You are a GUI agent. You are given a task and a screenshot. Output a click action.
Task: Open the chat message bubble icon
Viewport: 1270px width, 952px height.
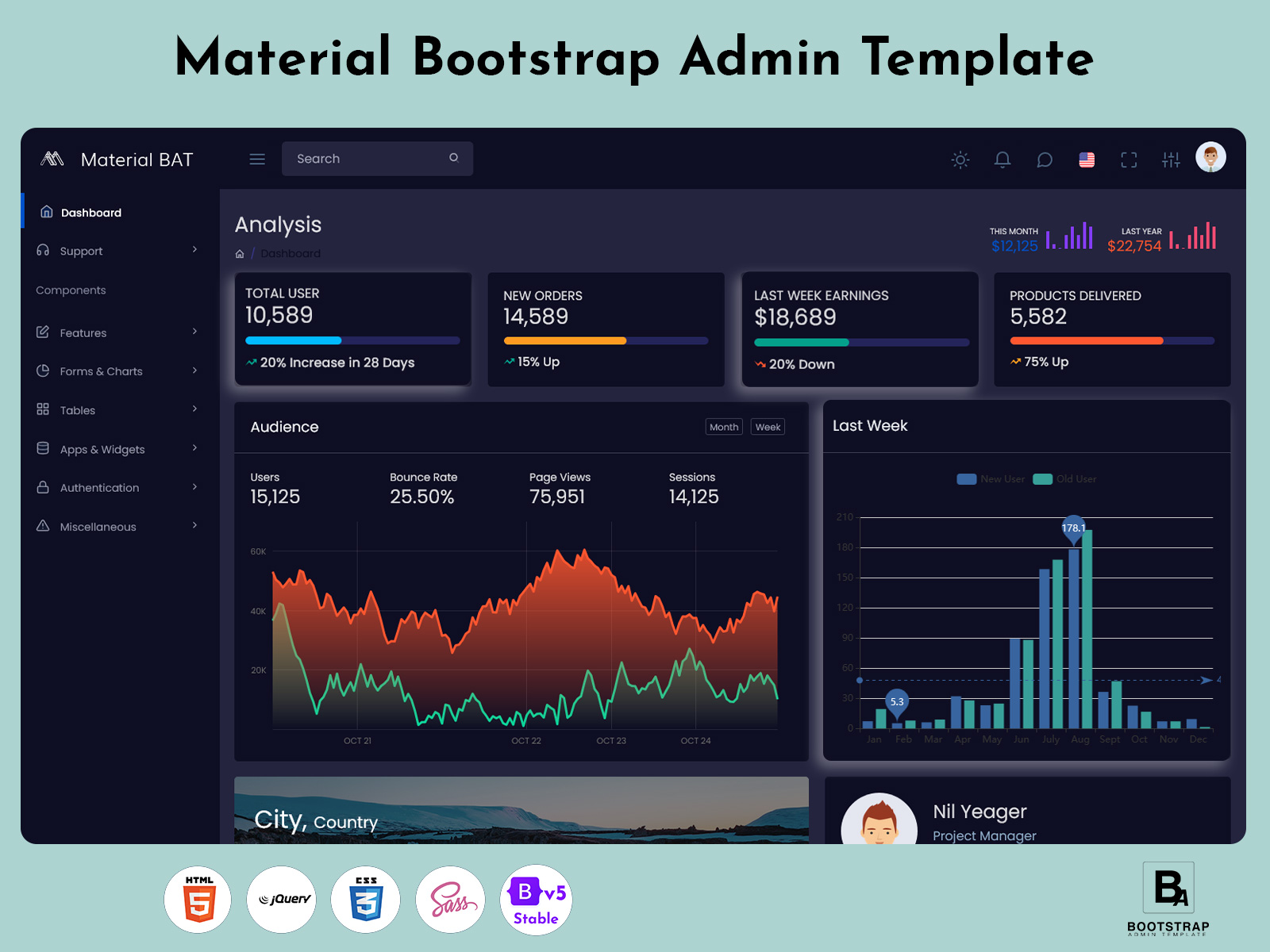pos(1045,159)
